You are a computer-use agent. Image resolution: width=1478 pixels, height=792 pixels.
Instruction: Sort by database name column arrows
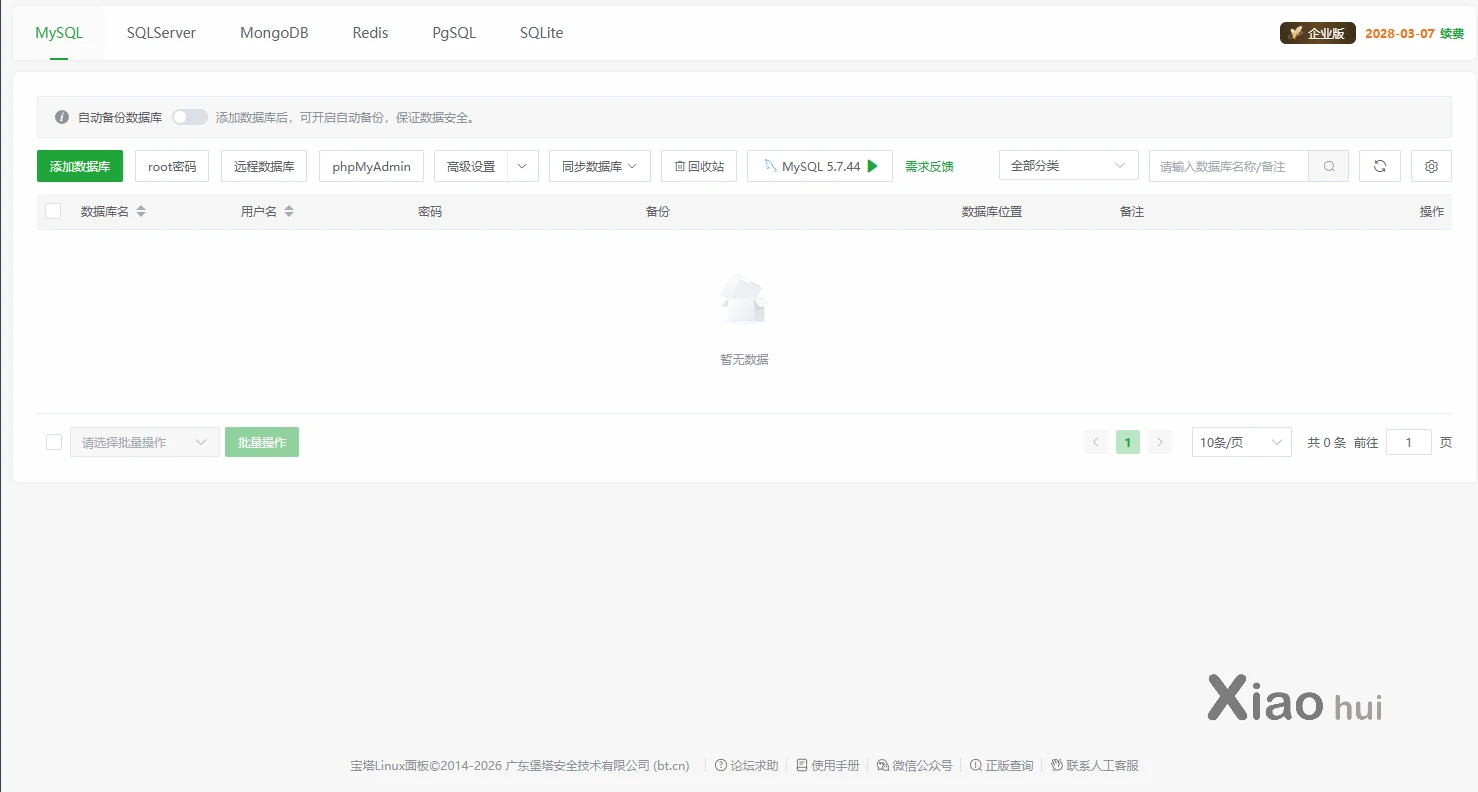(x=141, y=212)
